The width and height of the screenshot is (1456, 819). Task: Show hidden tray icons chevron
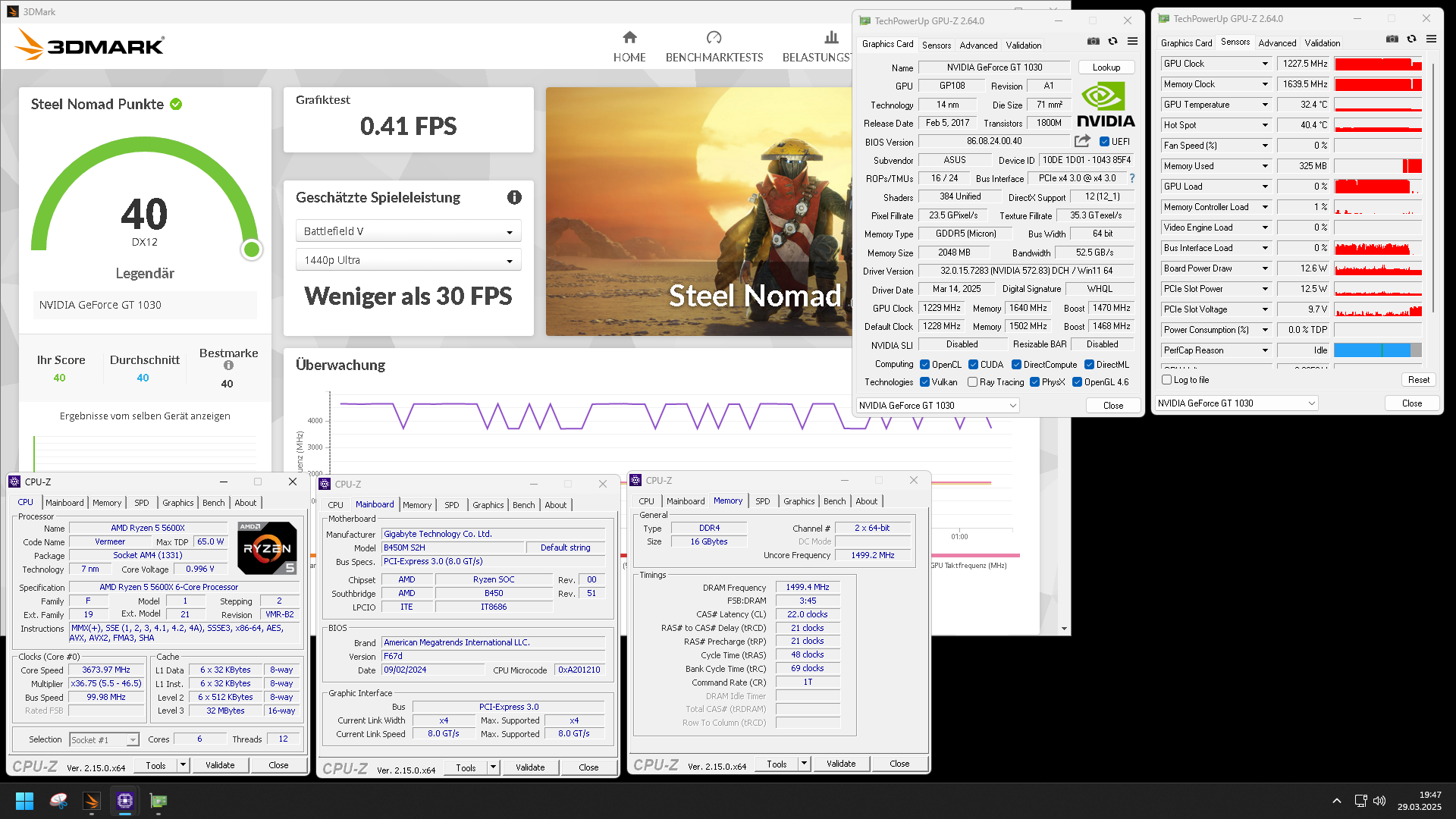[x=1336, y=801]
